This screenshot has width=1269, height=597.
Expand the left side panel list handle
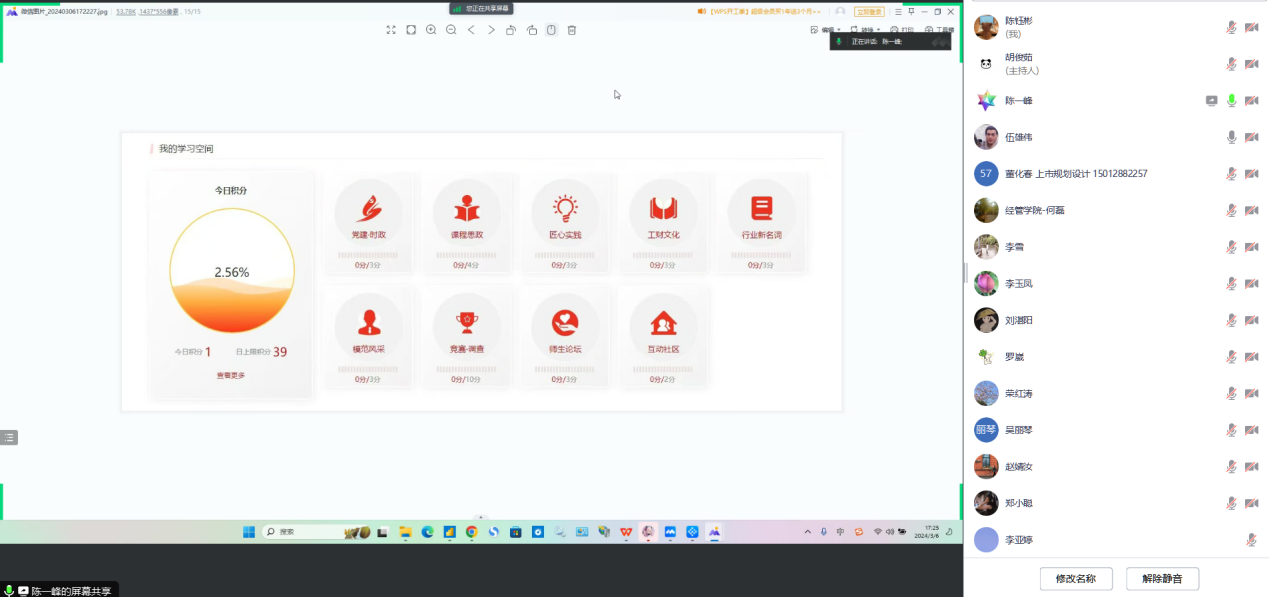[x=9, y=437]
